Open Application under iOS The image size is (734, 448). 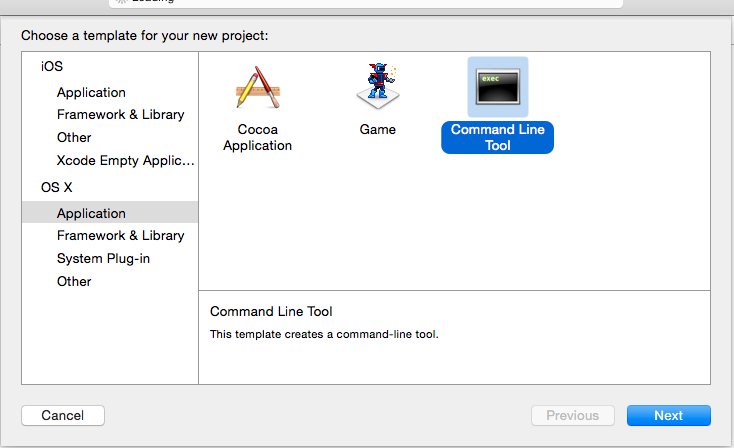point(91,92)
